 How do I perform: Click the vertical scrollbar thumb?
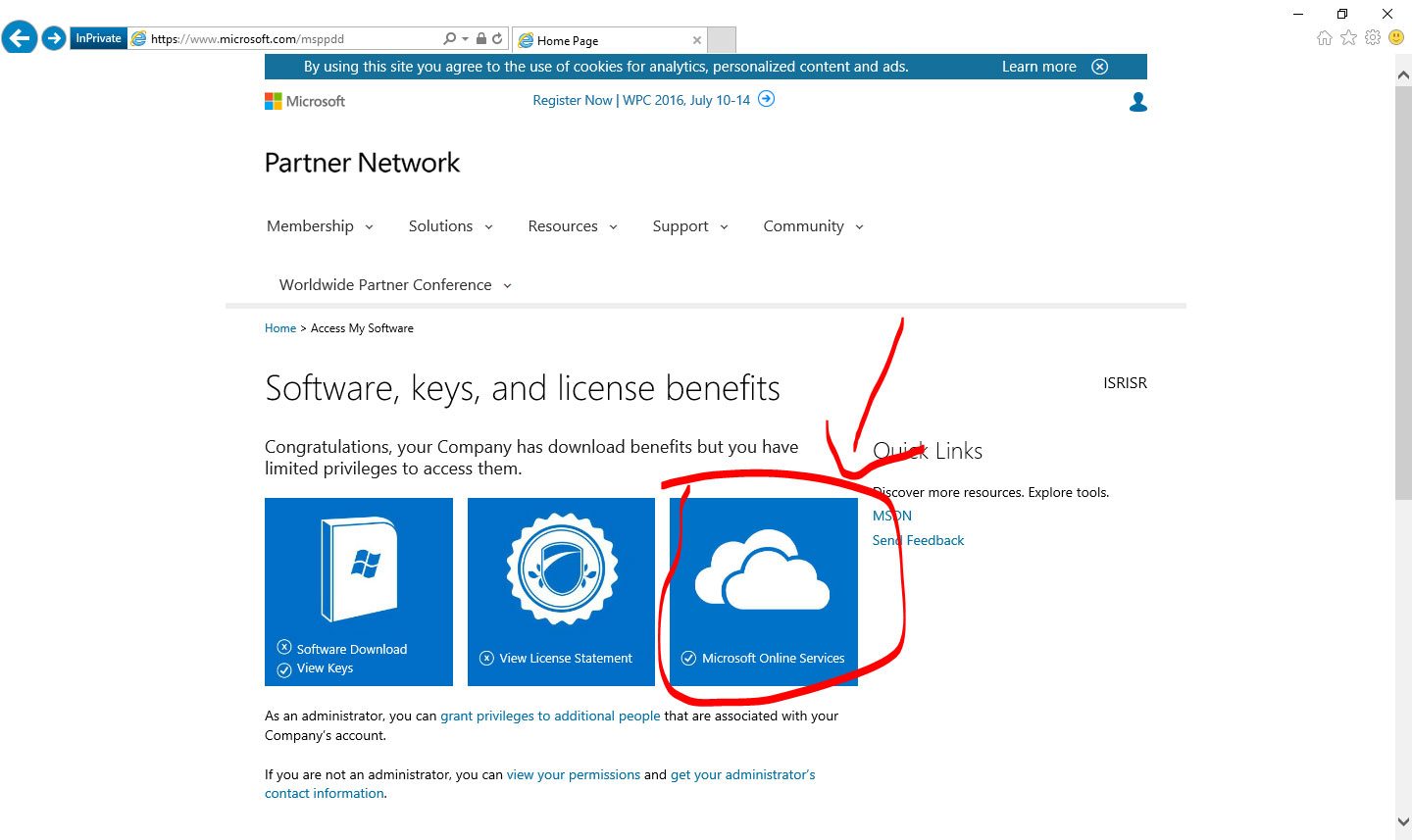(1403, 292)
